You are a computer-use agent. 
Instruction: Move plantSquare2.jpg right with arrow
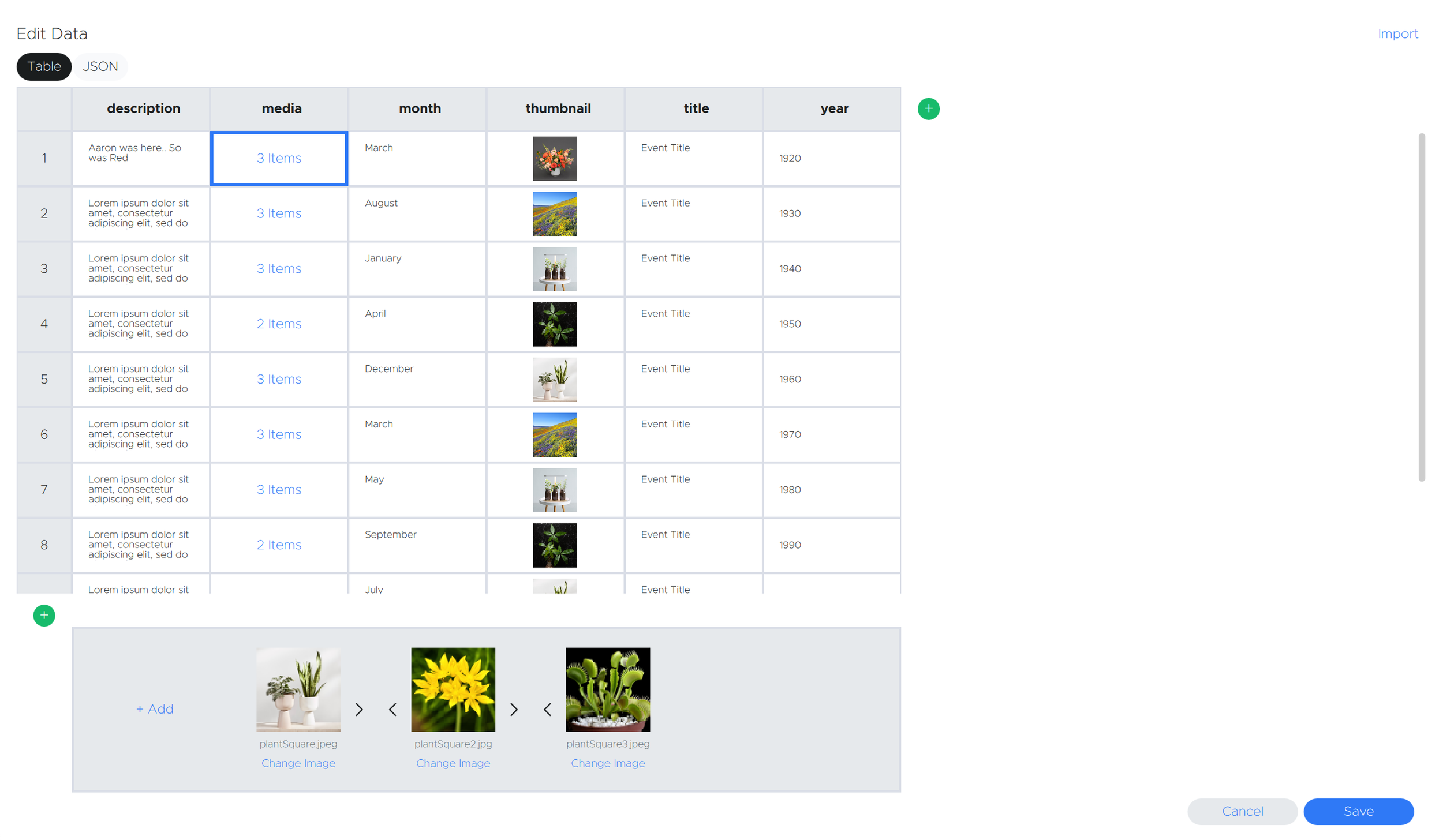click(x=514, y=709)
